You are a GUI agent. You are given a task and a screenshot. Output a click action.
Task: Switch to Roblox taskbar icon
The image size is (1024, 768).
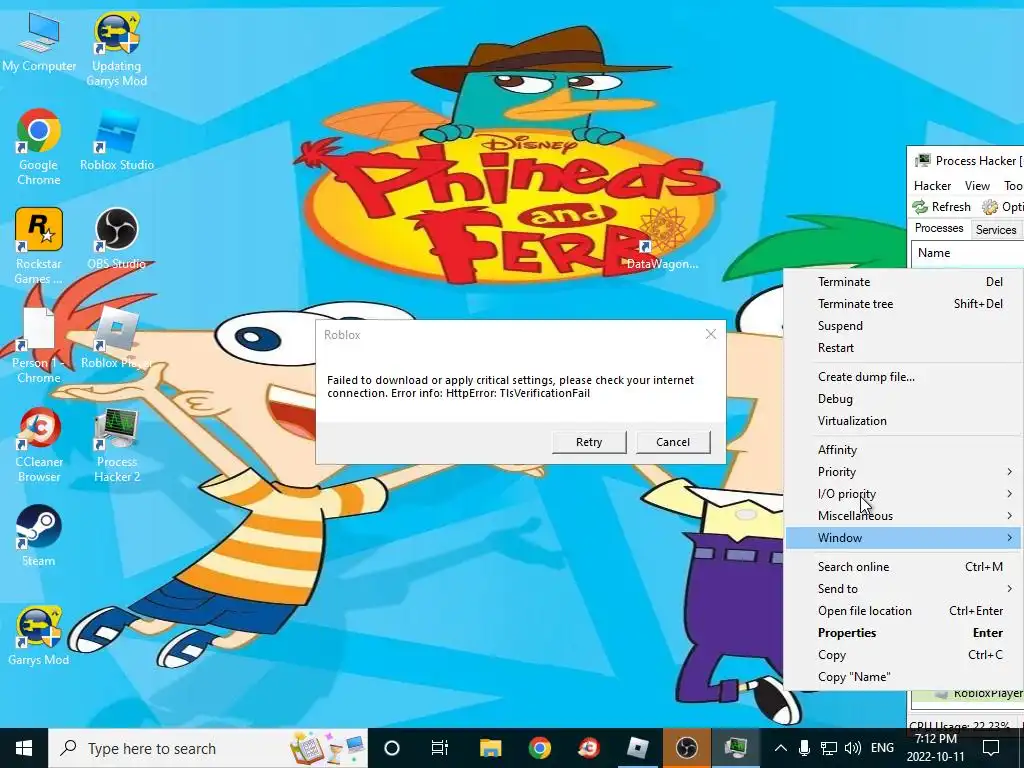(637, 748)
